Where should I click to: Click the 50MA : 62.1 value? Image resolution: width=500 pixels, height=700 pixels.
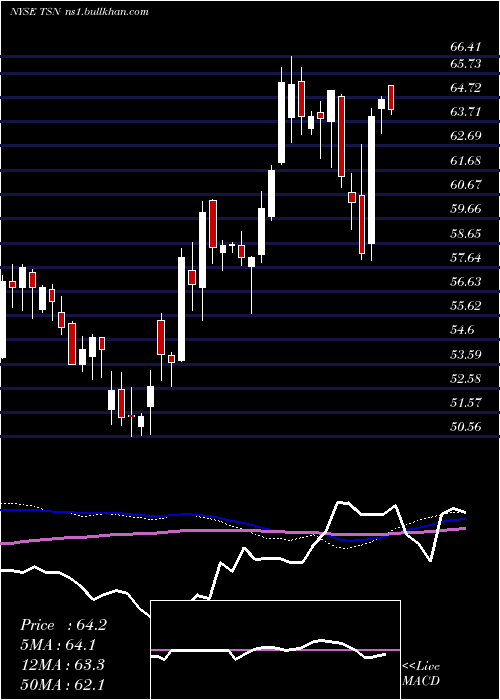tap(62, 684)
